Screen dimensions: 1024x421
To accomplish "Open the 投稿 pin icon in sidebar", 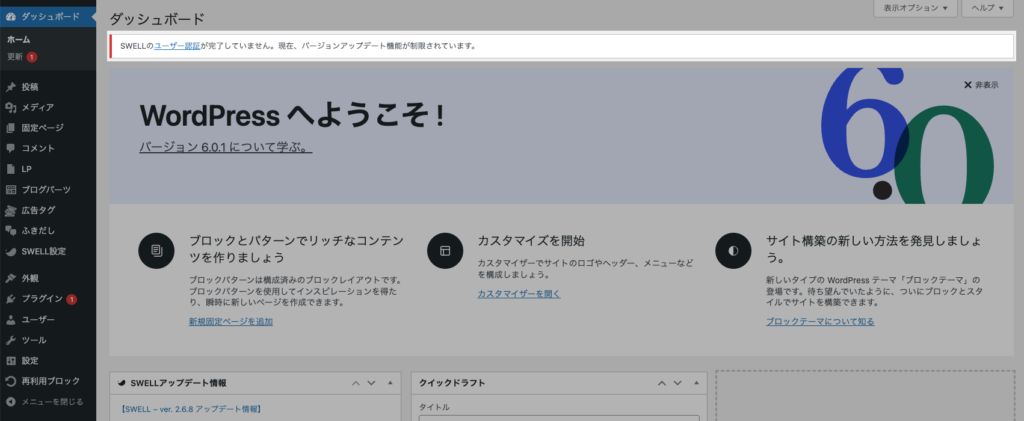I will coord(10,87).
